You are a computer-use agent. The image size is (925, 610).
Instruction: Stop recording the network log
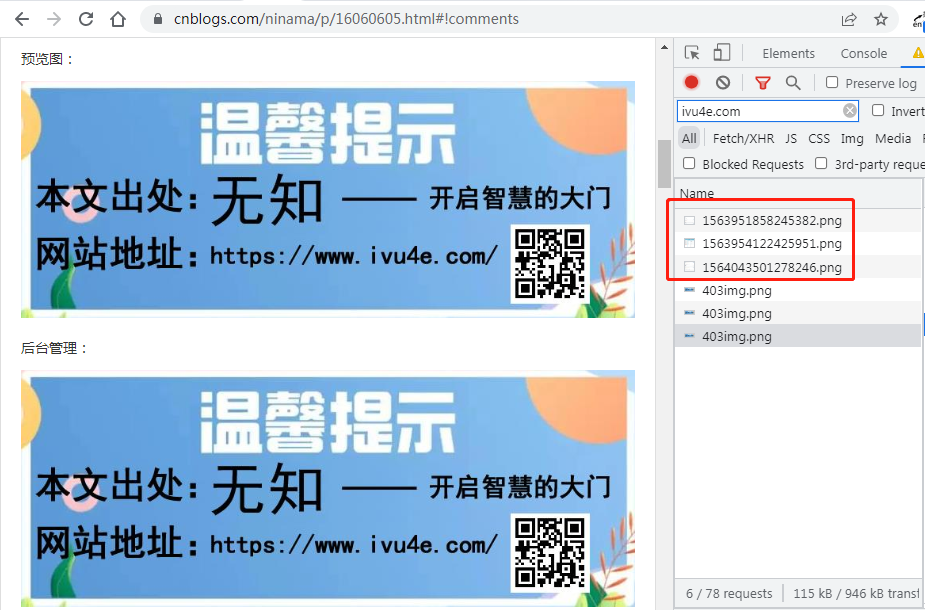tap(691, 83)
